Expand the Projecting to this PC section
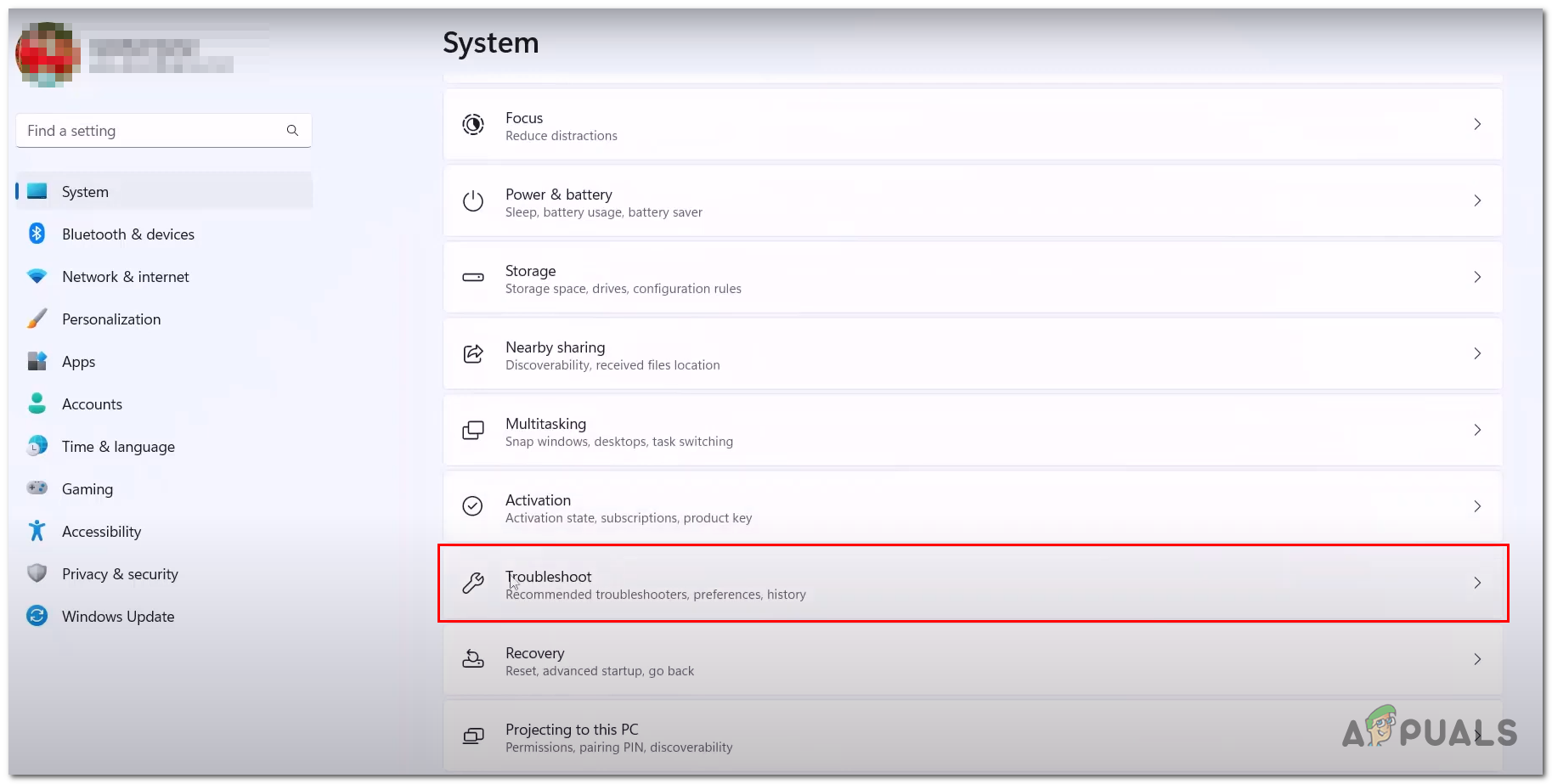 pyautogui.click(x=973, y=736)
